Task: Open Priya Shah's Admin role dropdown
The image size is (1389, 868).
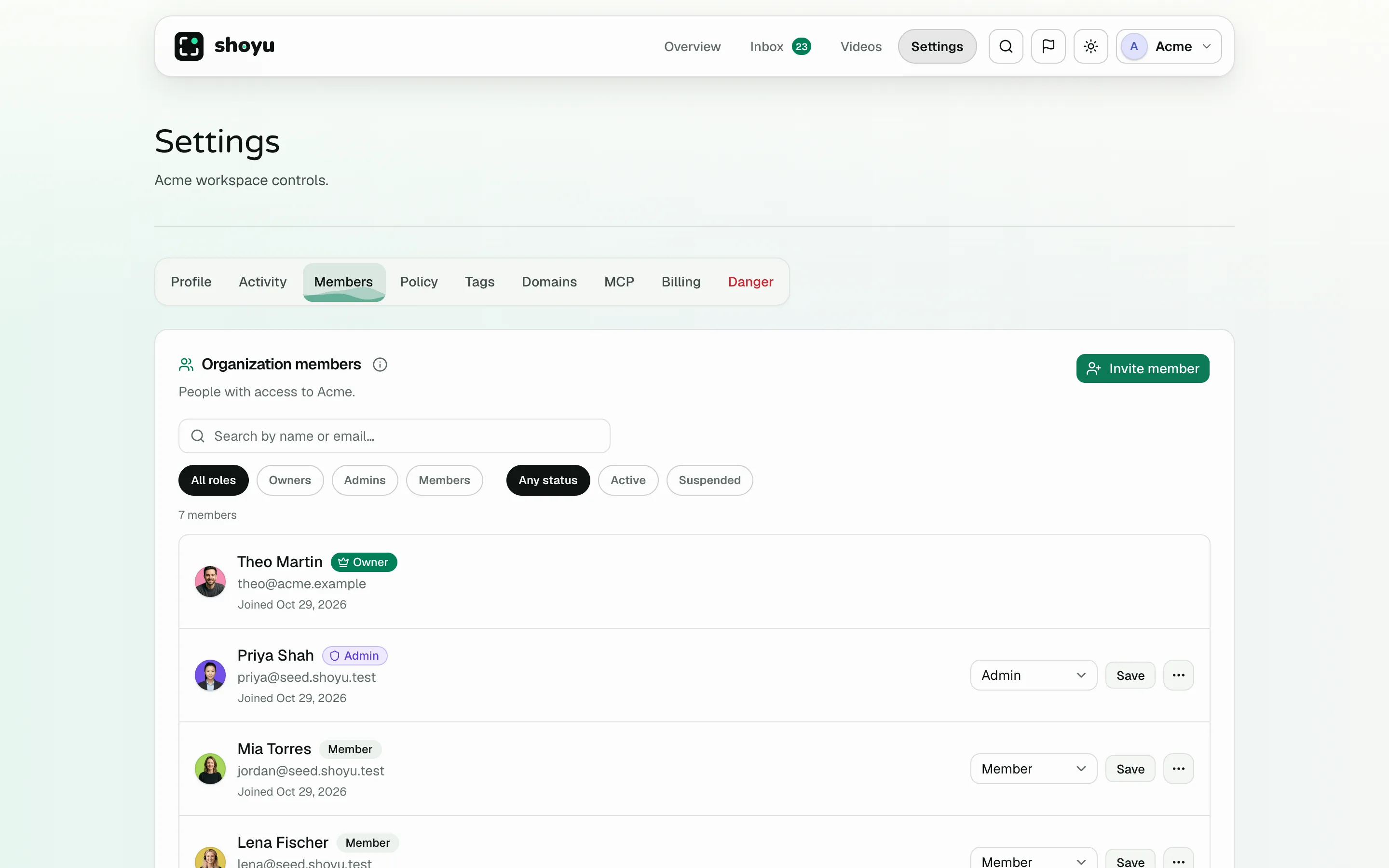Action: point(1033,675)
